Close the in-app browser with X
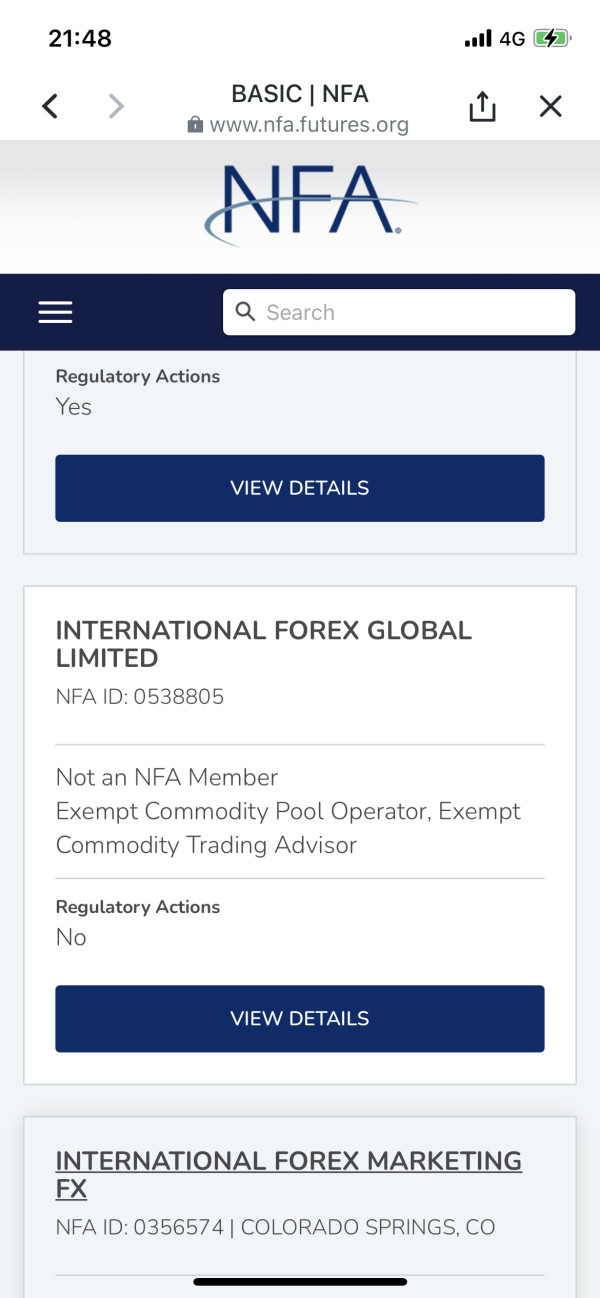600x1298 pixels. click(x=551, y=106)
